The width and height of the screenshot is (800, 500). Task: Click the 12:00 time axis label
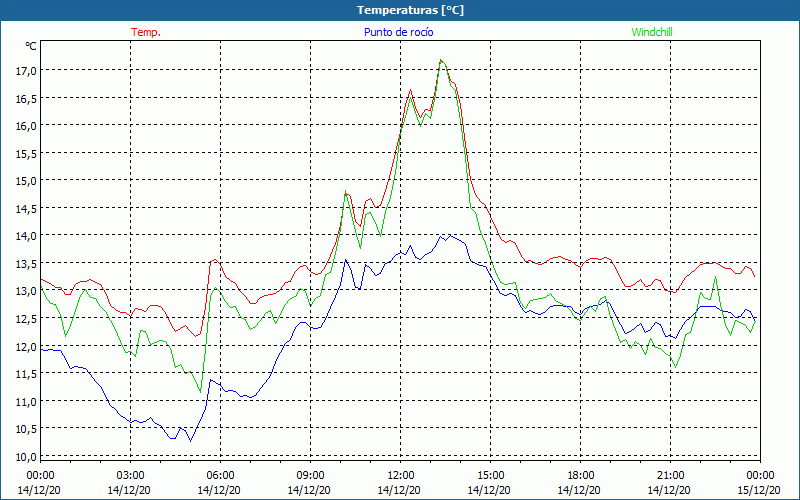tap(401, 476)
